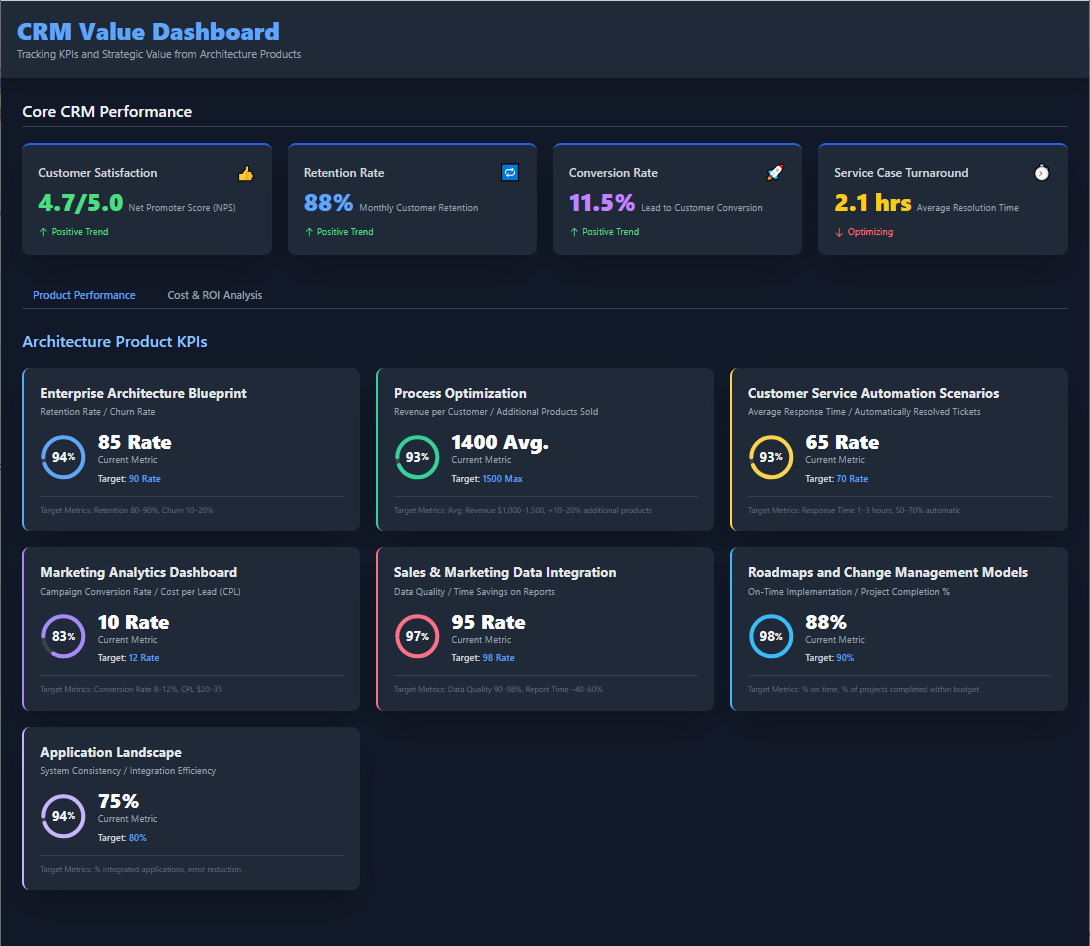Click the 4.7/5.0 satisfaction score
The image size is (1090, 946).
(81, 203)
